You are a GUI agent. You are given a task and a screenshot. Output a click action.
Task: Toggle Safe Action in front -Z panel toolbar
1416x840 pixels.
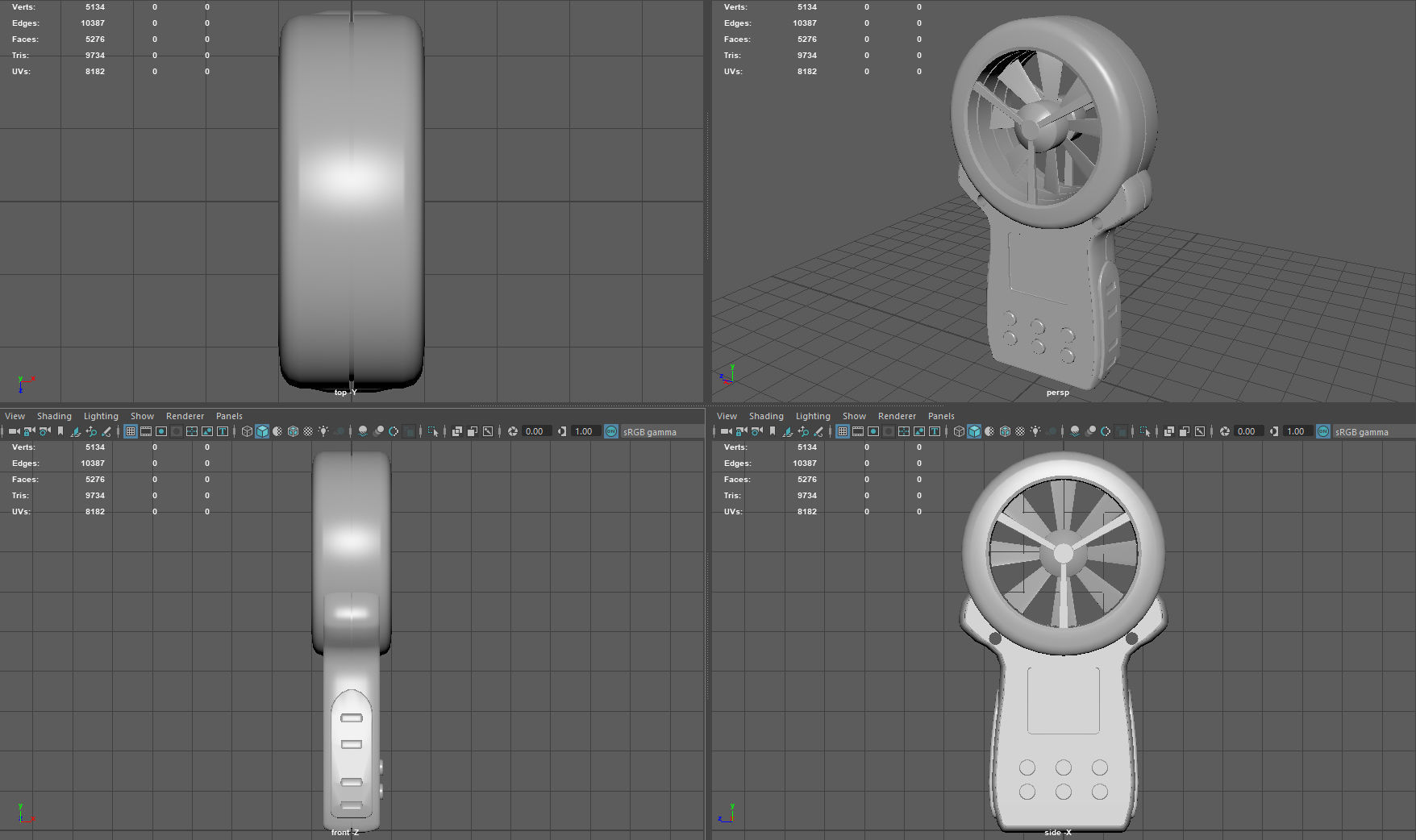pos(206,431)
